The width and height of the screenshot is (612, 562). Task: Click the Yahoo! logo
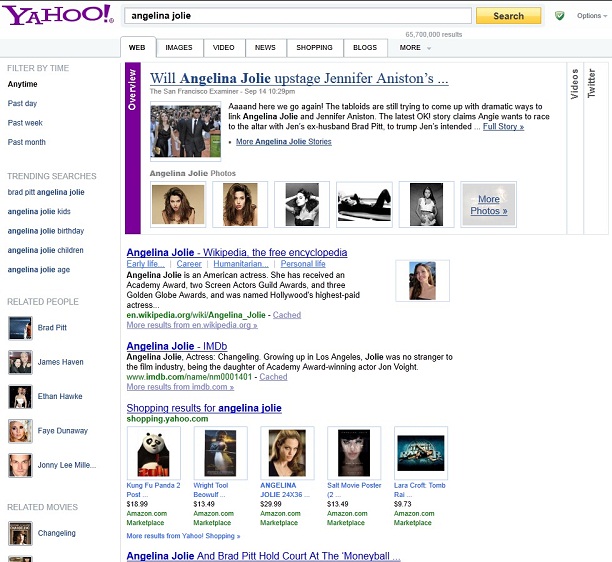58,15
